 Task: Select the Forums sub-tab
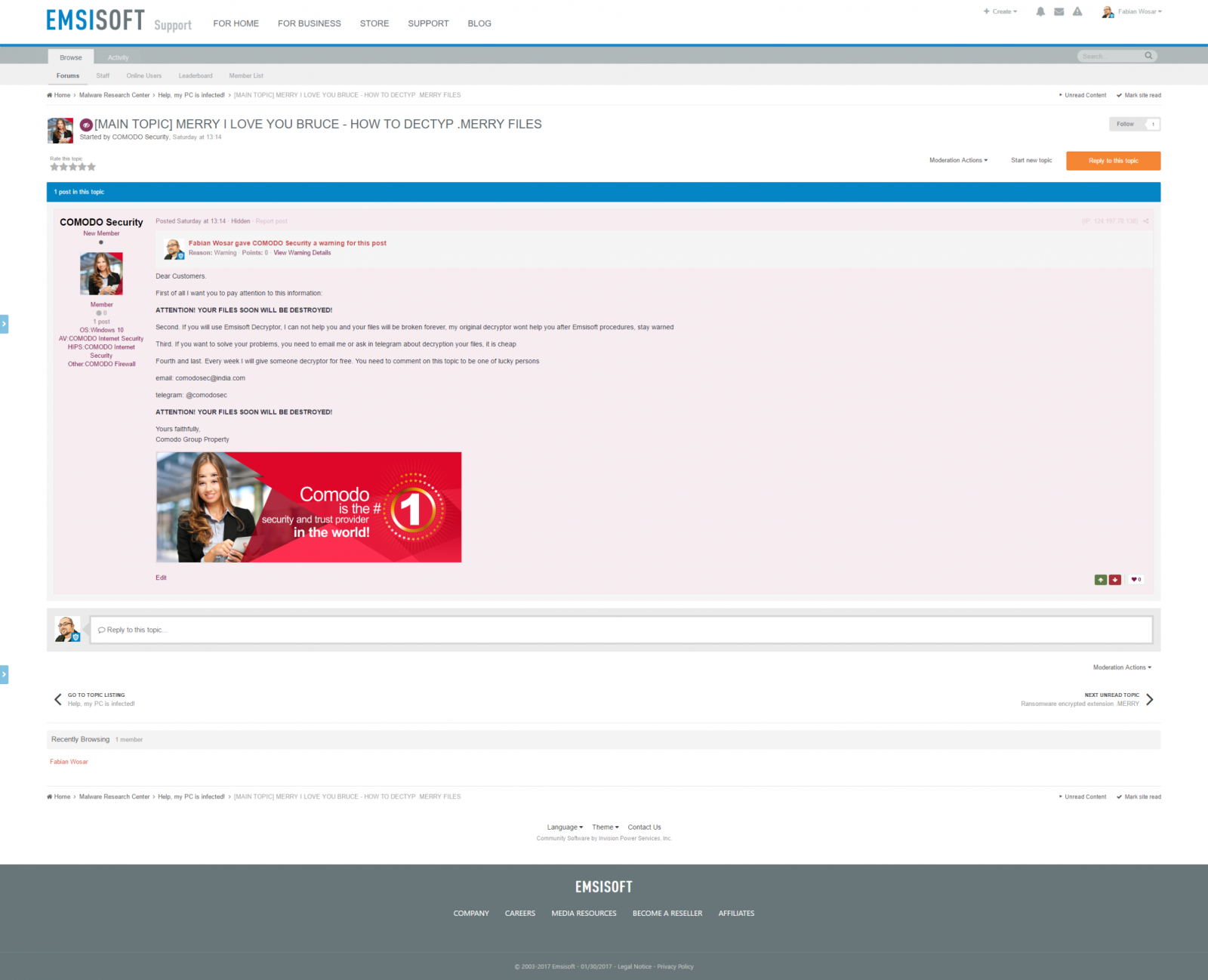tap(68, 76)
